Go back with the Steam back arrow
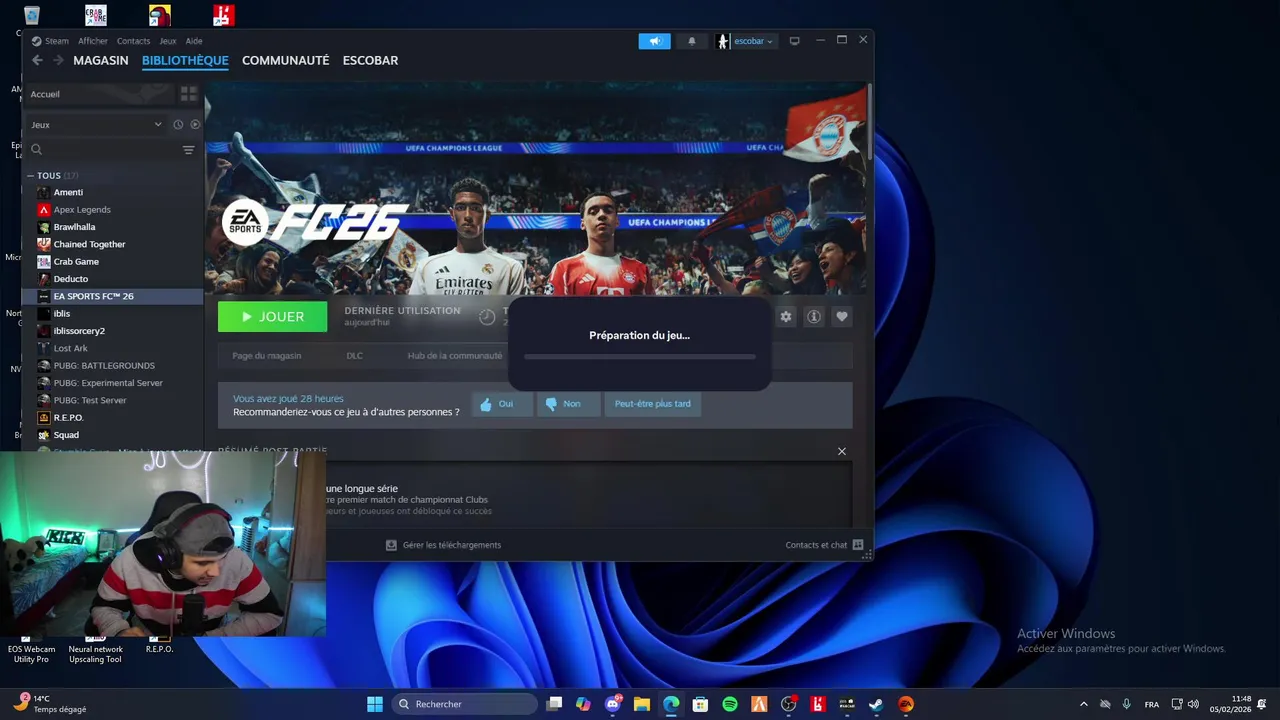 coord(37,60)
